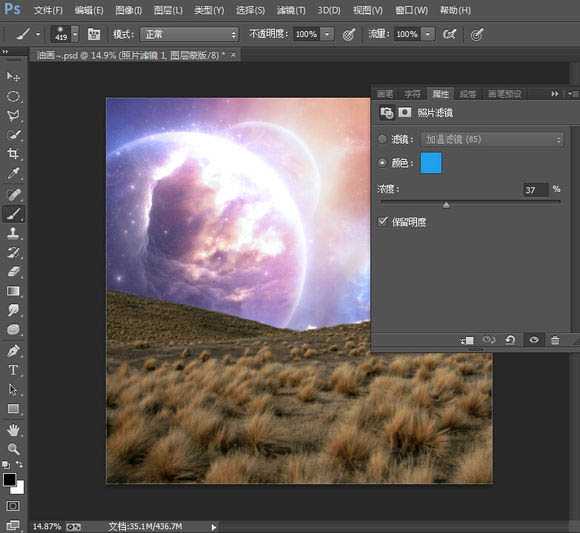Open the 滤镜(T) menu
Image resolution: width=580 pixels, height=533 pixels.
(x=291, y=10)
